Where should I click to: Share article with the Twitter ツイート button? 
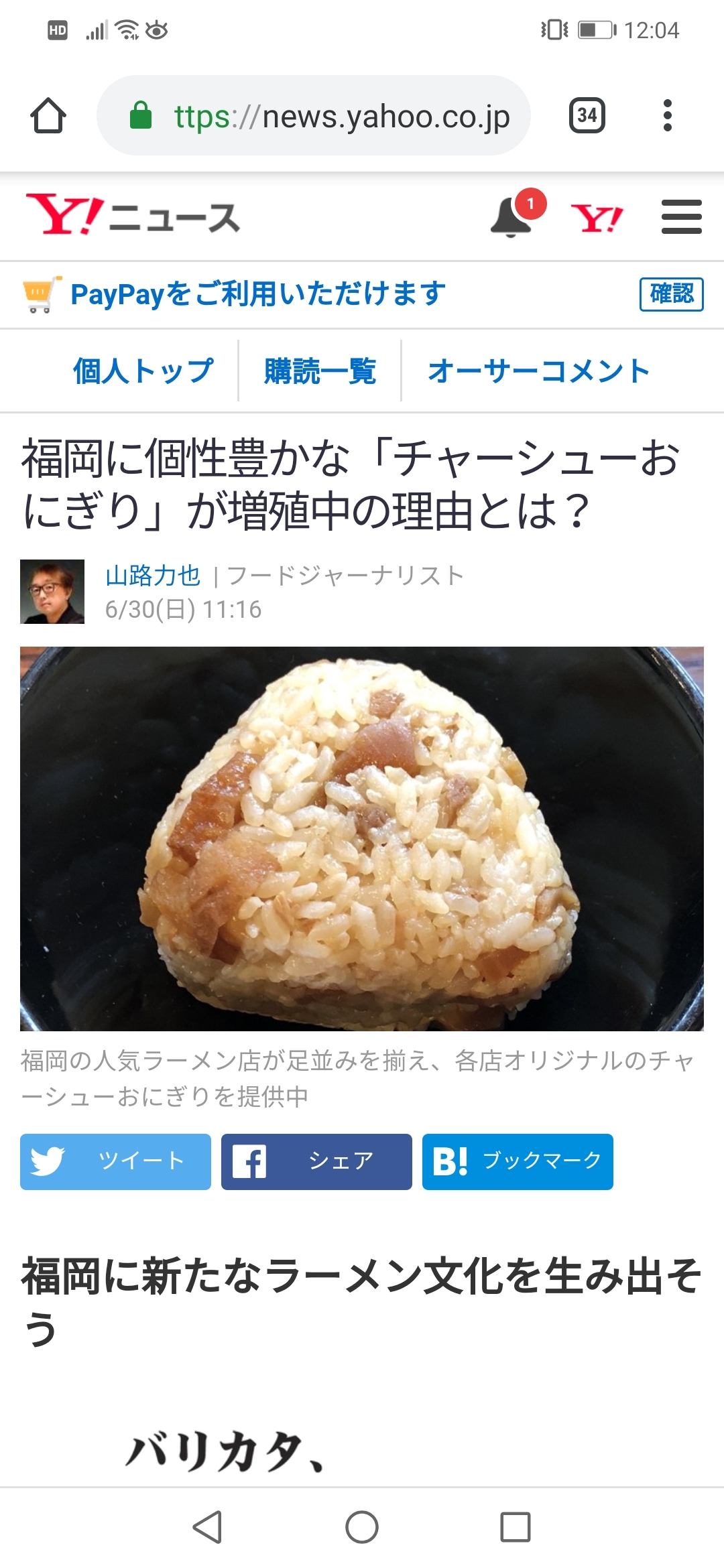tap(115, 1161)
